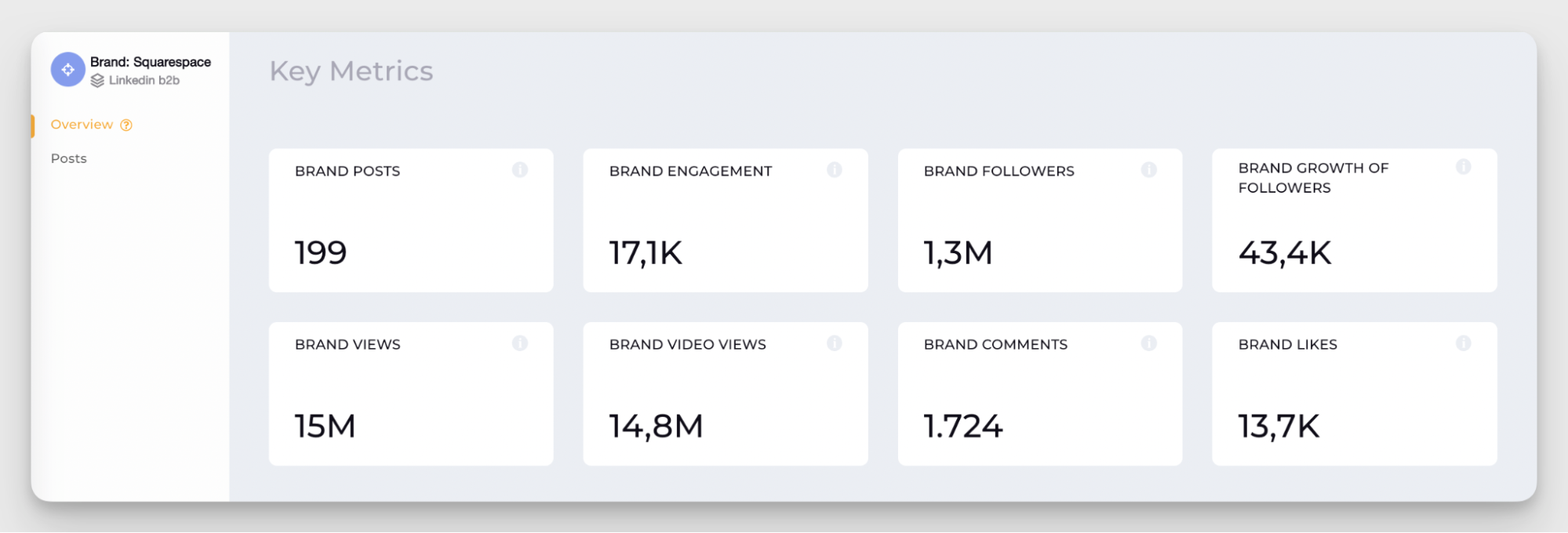Click the 1,3M Brand Followers value
Viewport: 1568px width, 533px height.
pos(958,253)
